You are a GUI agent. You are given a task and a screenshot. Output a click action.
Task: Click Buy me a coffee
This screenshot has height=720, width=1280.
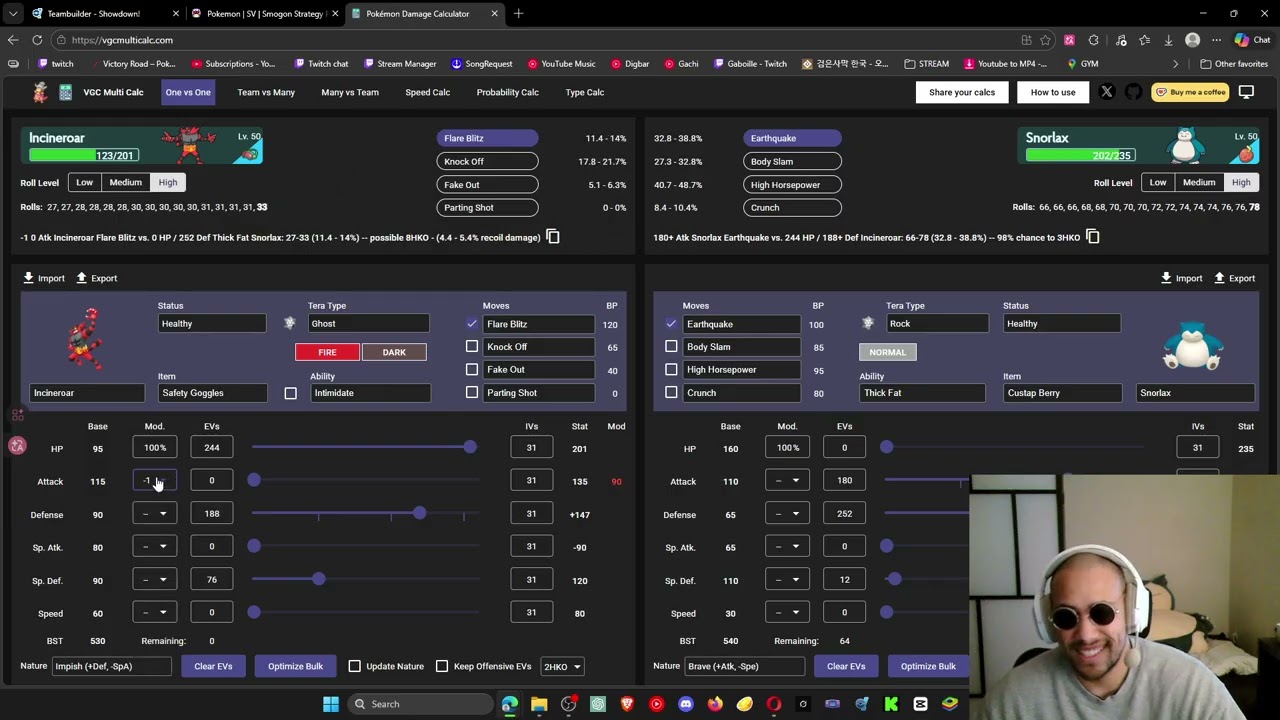pyautogui.click(x=1191, y=92)
